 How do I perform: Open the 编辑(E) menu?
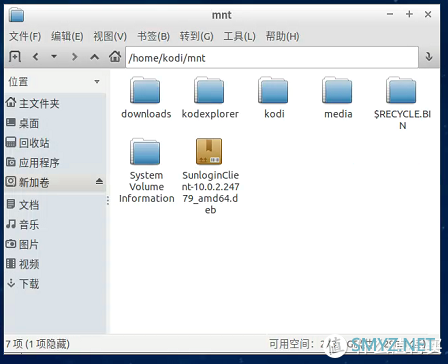tap(67, 36)
